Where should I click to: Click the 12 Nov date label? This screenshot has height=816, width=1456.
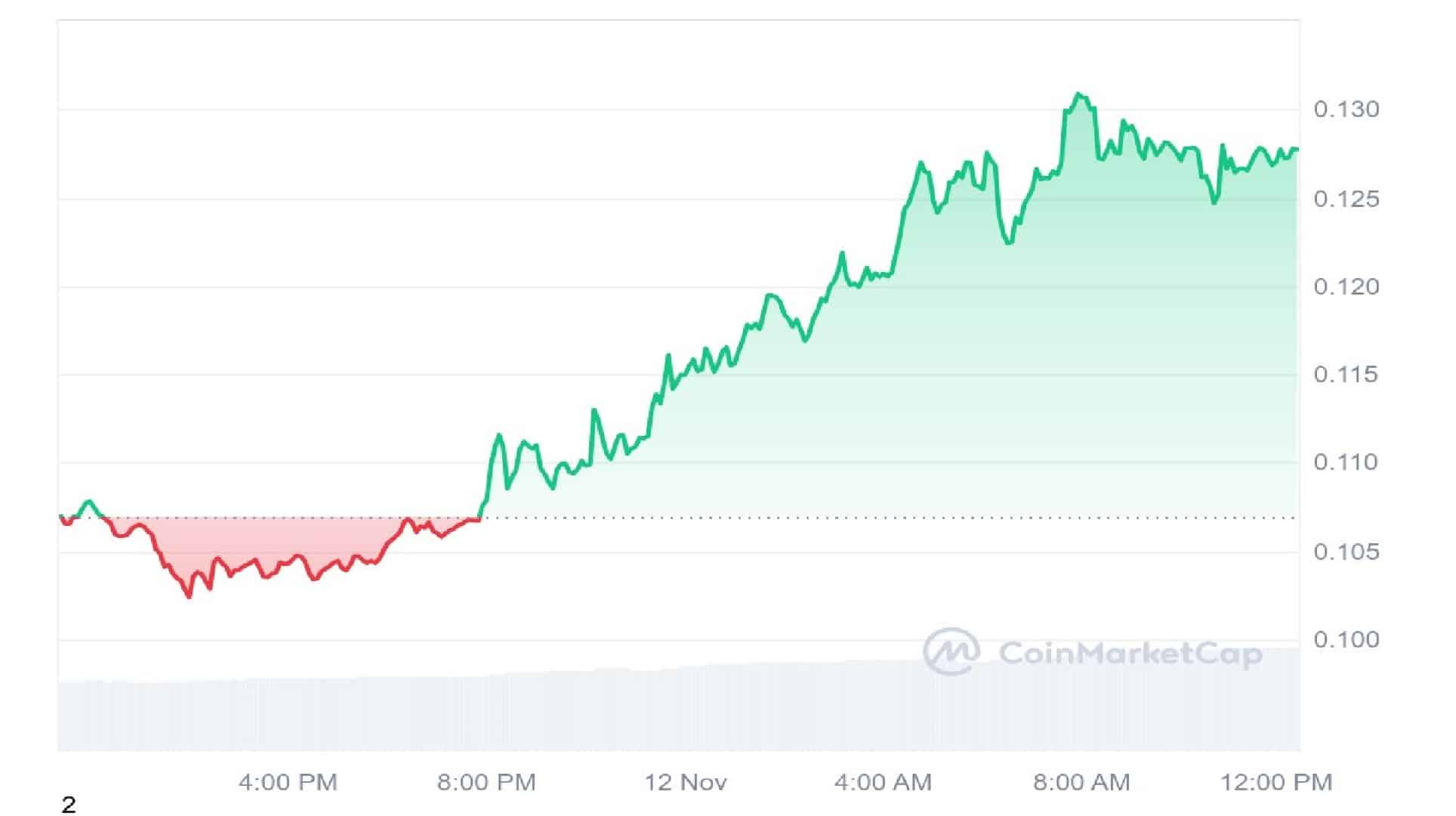tap(686, 783)
